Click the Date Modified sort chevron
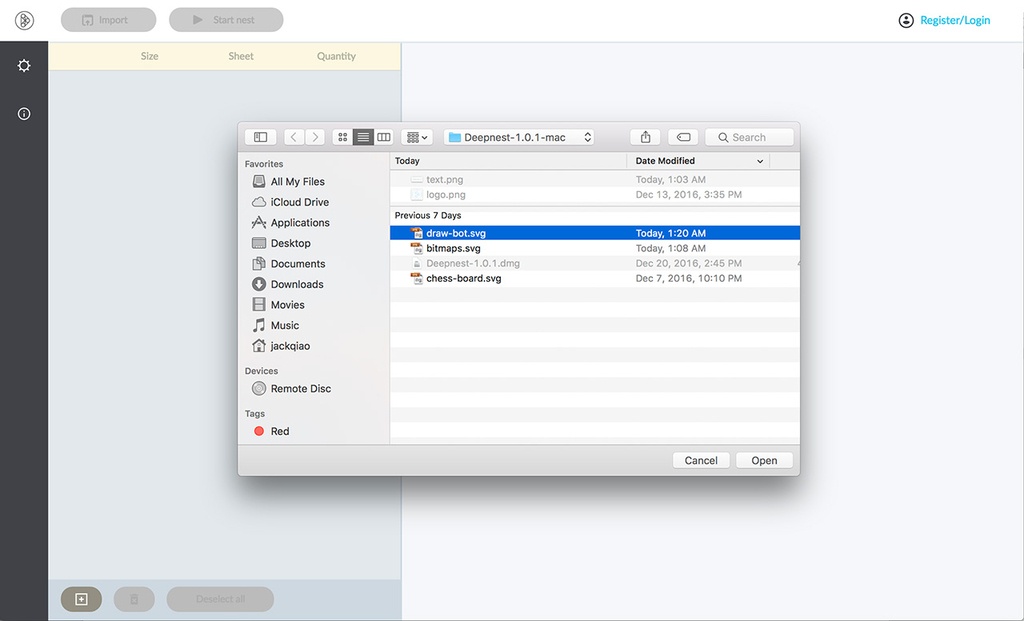This screenshot has width=1024, height=621. tap(760, 161)
